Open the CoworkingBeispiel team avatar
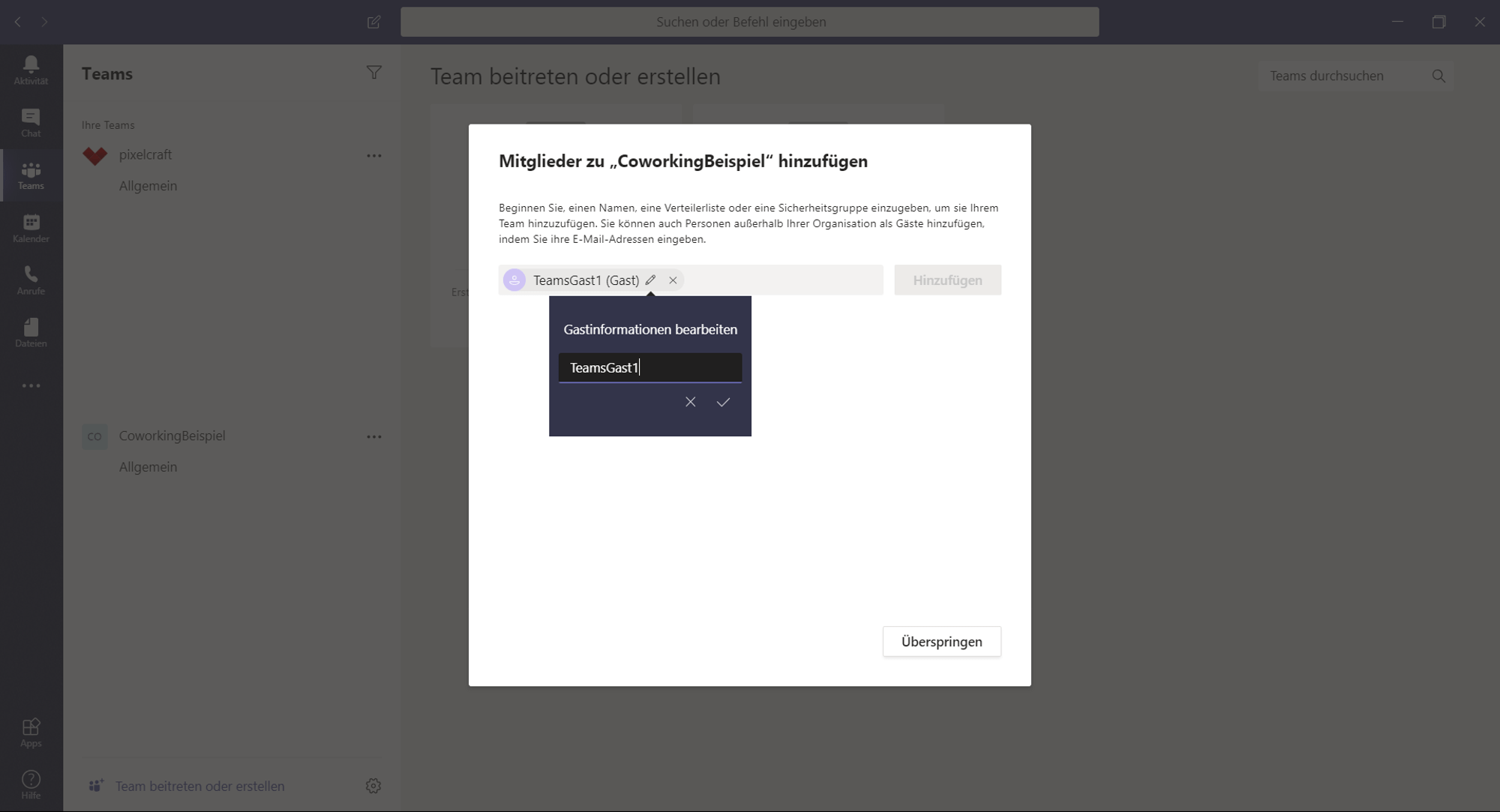Screen dimensions: 1500x812 point(94,436)
